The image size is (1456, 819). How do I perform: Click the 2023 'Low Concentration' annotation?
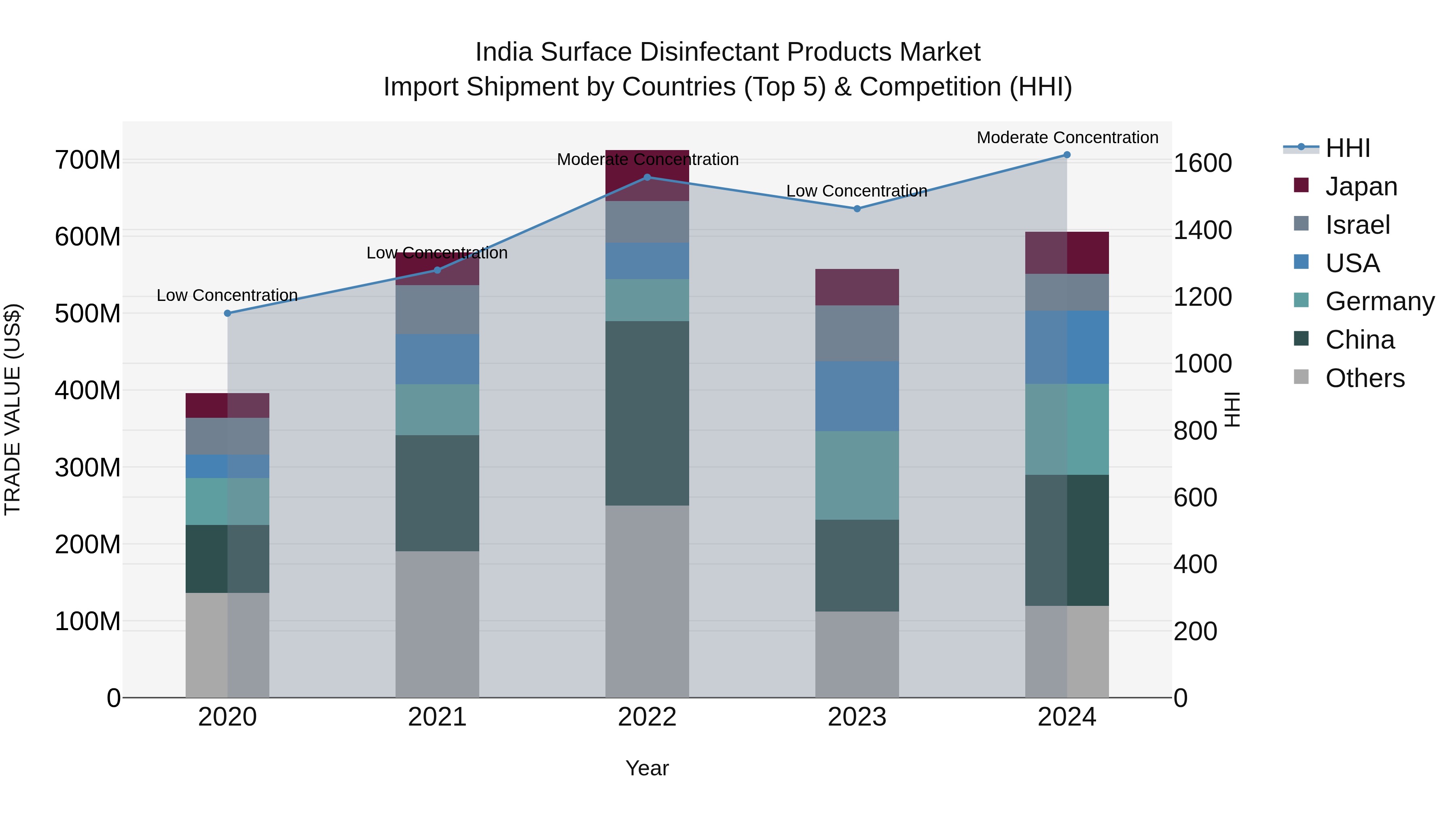click(x=857, y=190)
